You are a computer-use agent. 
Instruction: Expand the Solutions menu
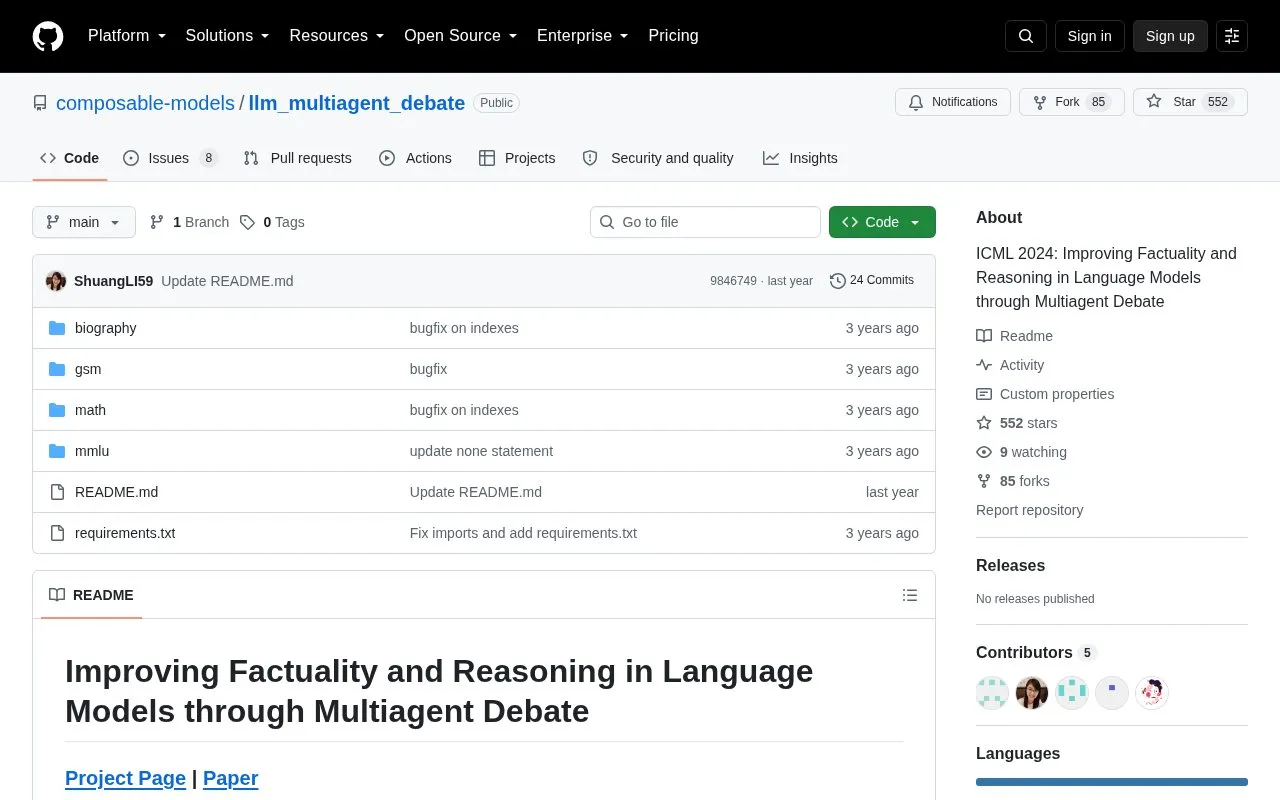coord(228,36)
